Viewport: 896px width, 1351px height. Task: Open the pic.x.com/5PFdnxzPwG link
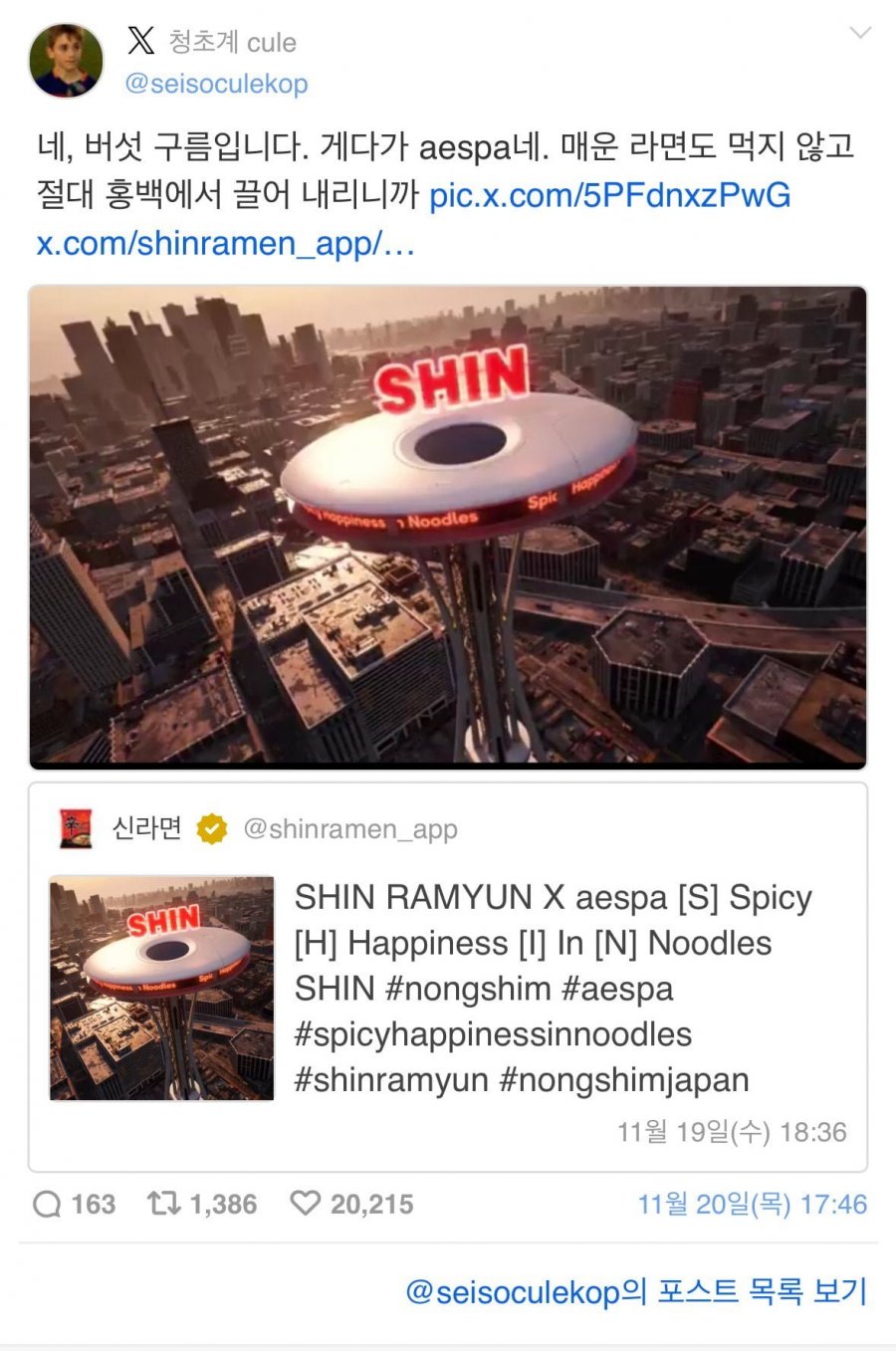(609, 195)
